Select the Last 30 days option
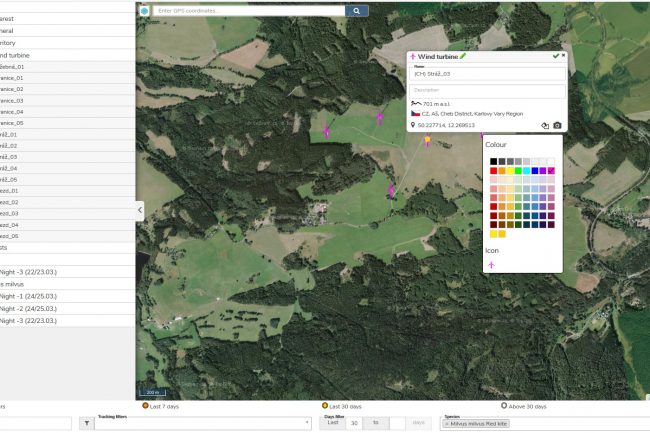650x433 pixels. (x=325, y=406)
